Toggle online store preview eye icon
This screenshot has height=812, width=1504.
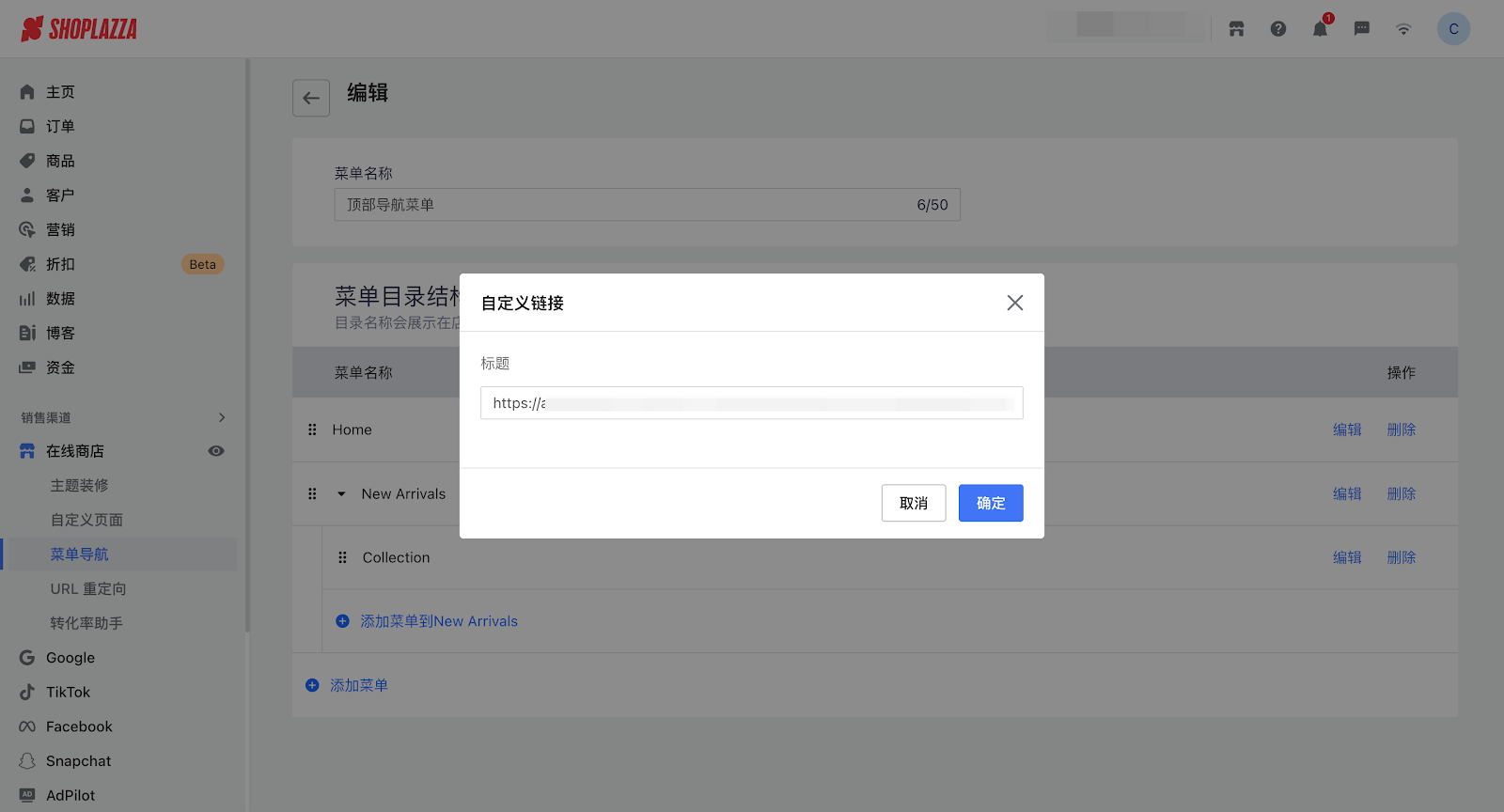[216, 451]
